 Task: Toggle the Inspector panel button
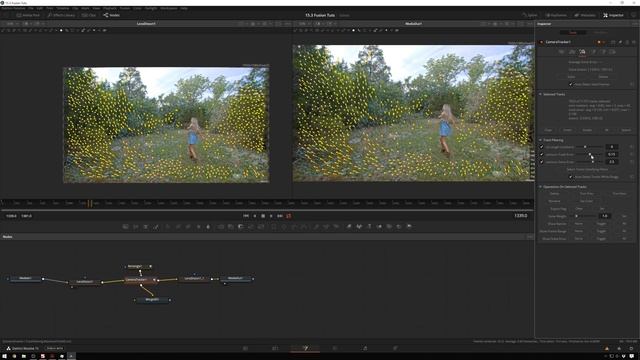[x=613, y=15]
